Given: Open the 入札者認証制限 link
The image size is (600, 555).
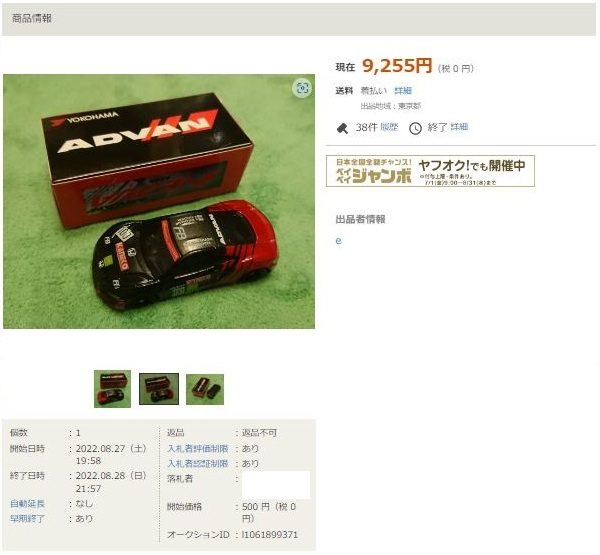Looking at the screenshot, I should (198, 464).
